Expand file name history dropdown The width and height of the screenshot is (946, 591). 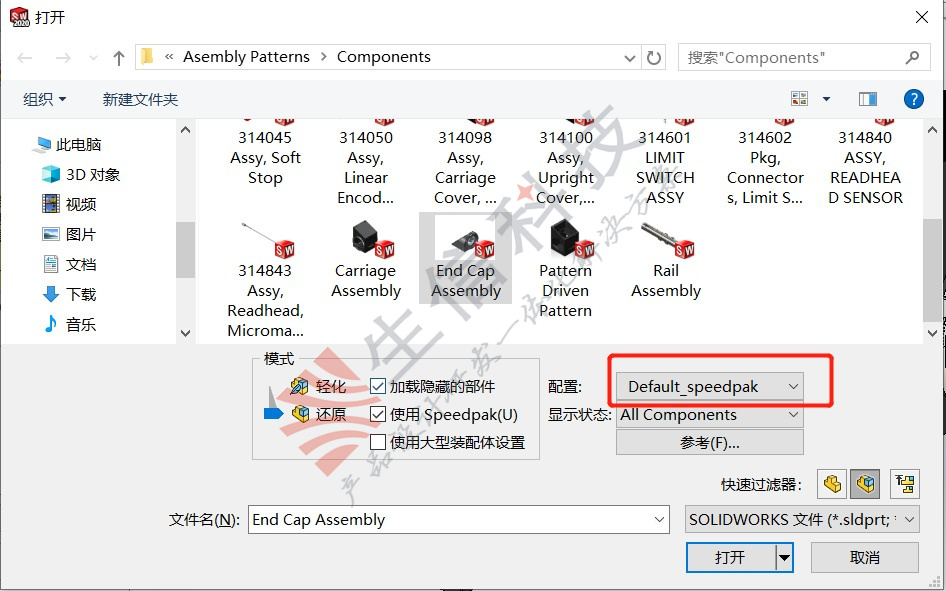(659, 520)
